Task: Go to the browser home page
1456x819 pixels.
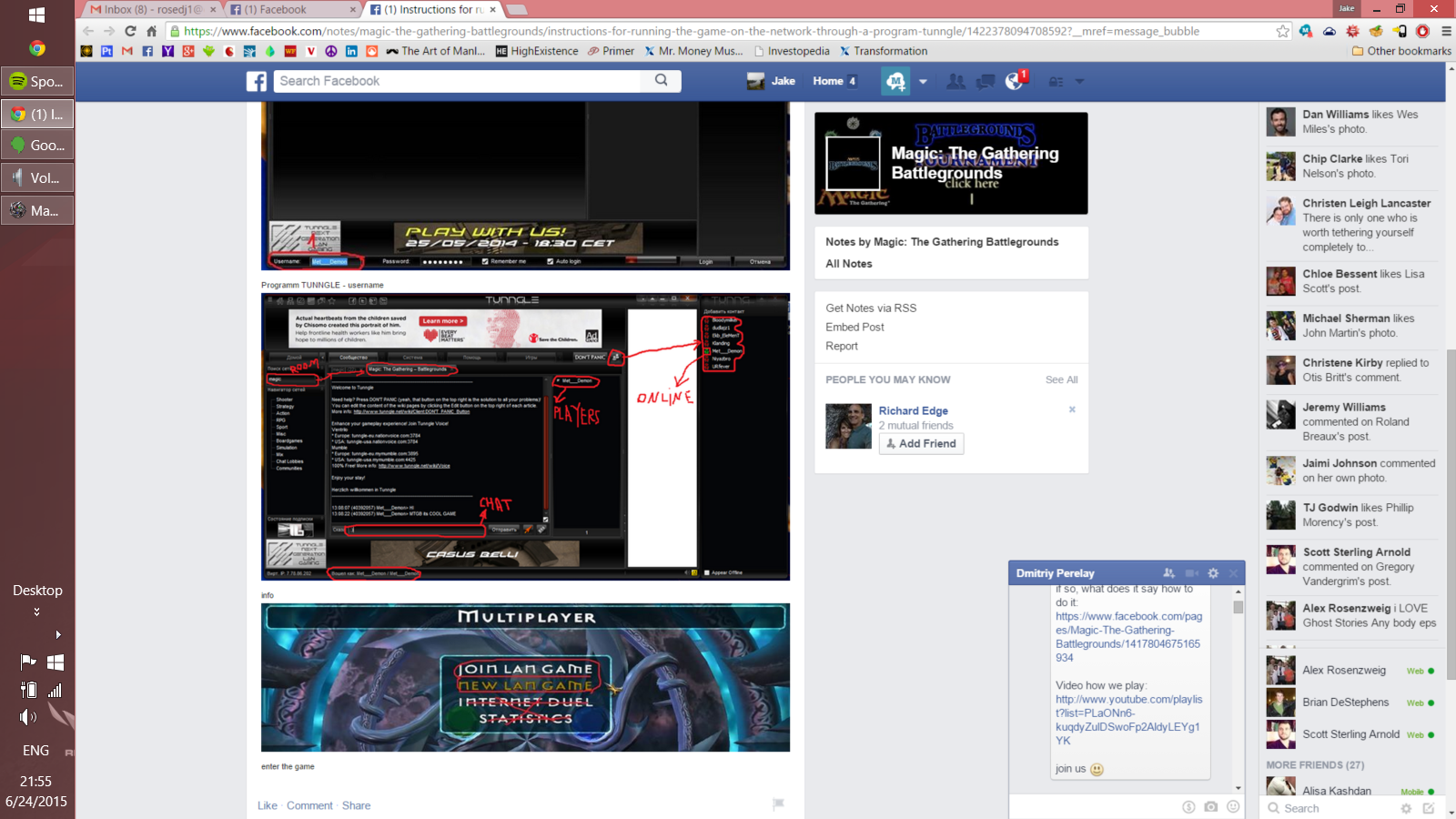Action: coord(152,31)
